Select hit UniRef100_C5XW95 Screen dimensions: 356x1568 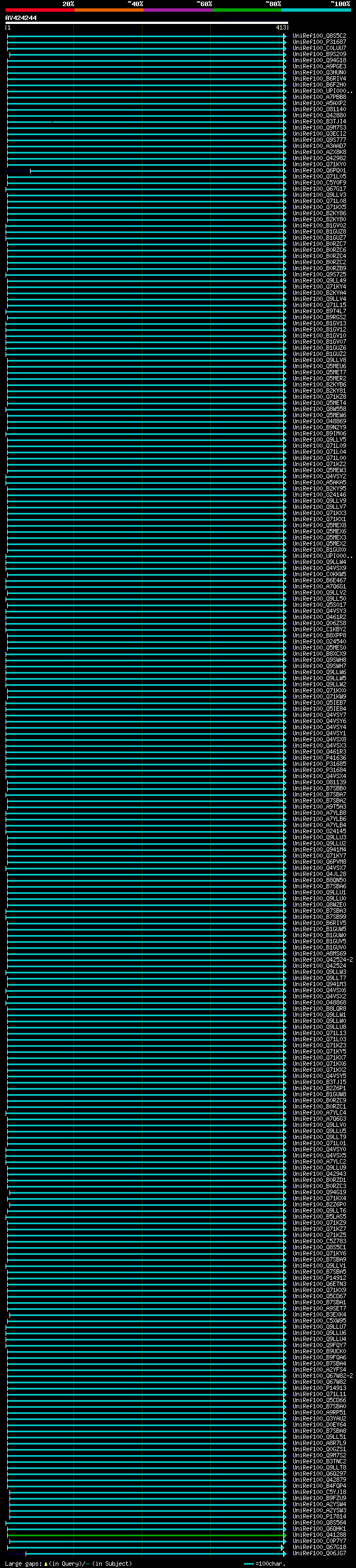319,1320
